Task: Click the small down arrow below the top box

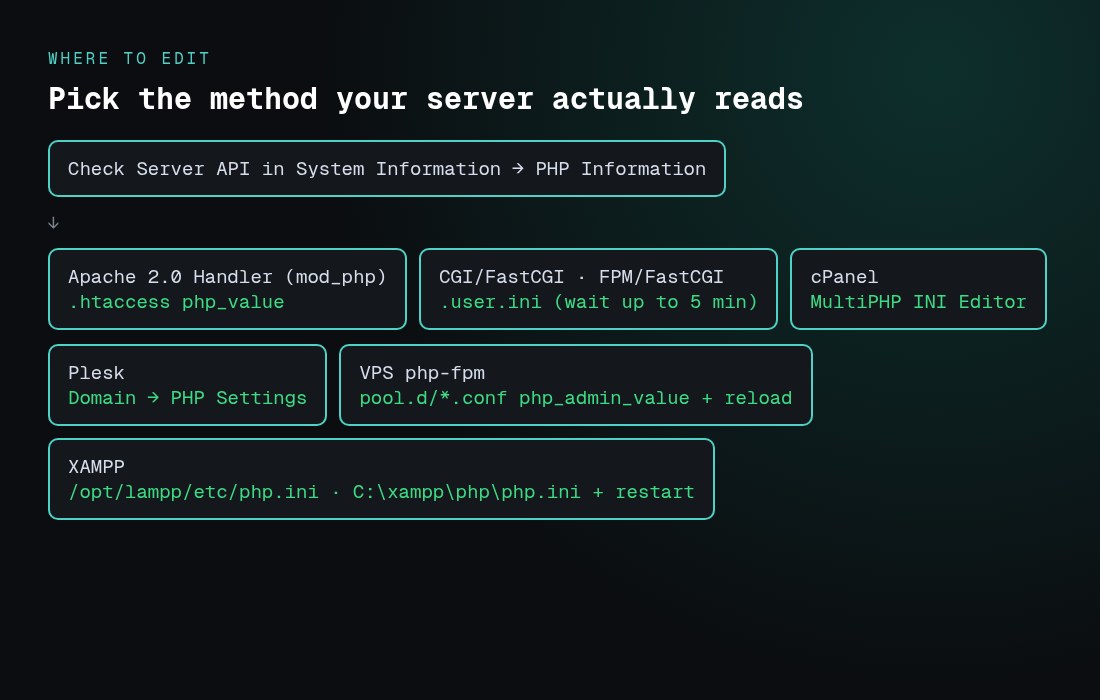Action: (53, 223)
